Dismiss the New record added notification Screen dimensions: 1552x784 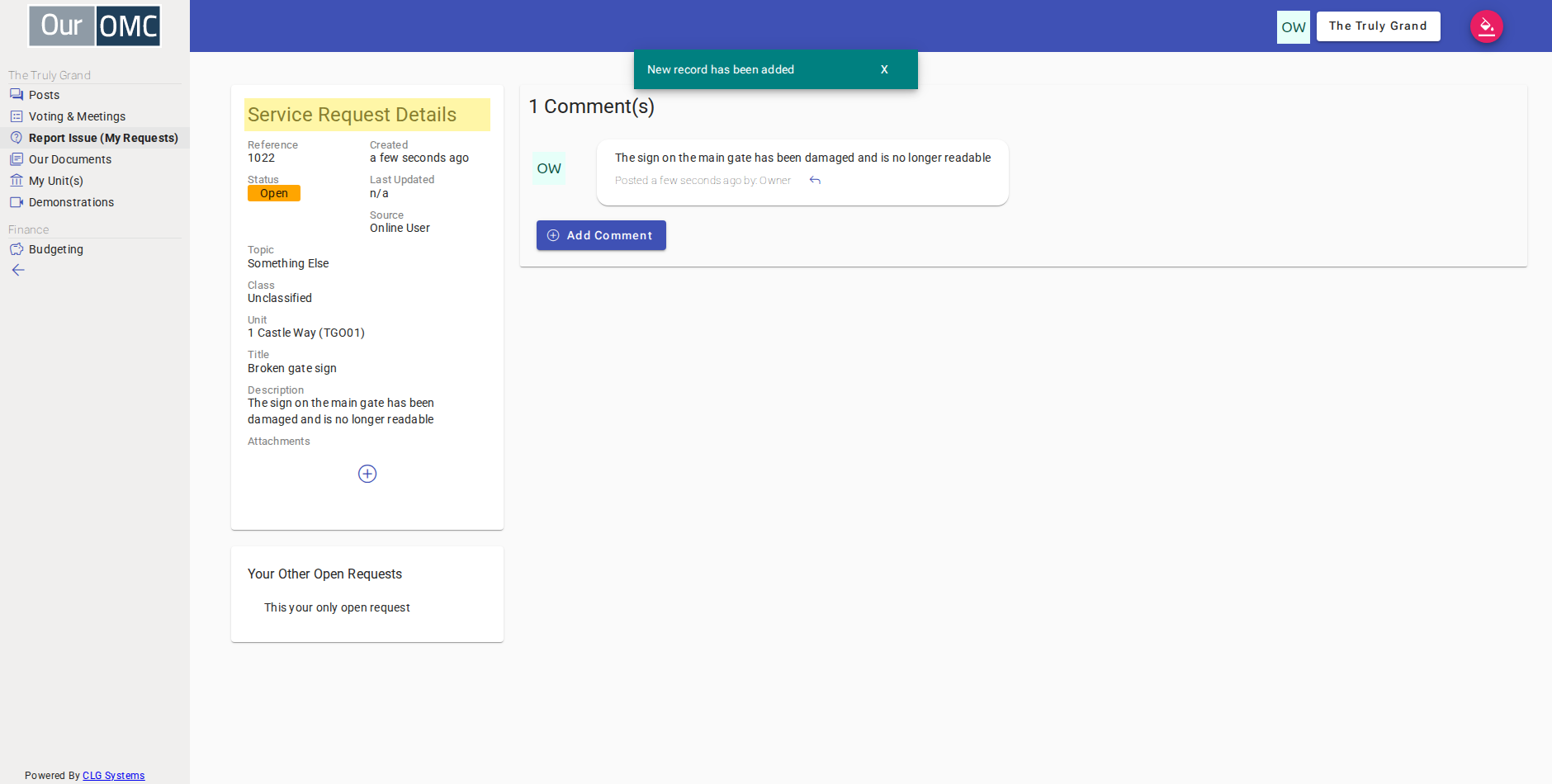click(x=884, y=69)
